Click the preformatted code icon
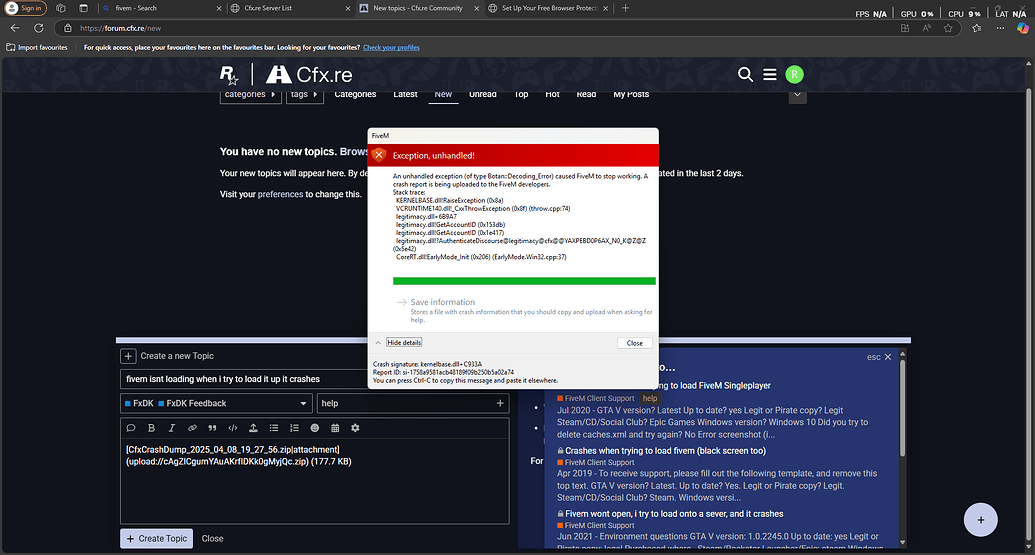Screen dimensions: 1035x555 pos(233,428)
